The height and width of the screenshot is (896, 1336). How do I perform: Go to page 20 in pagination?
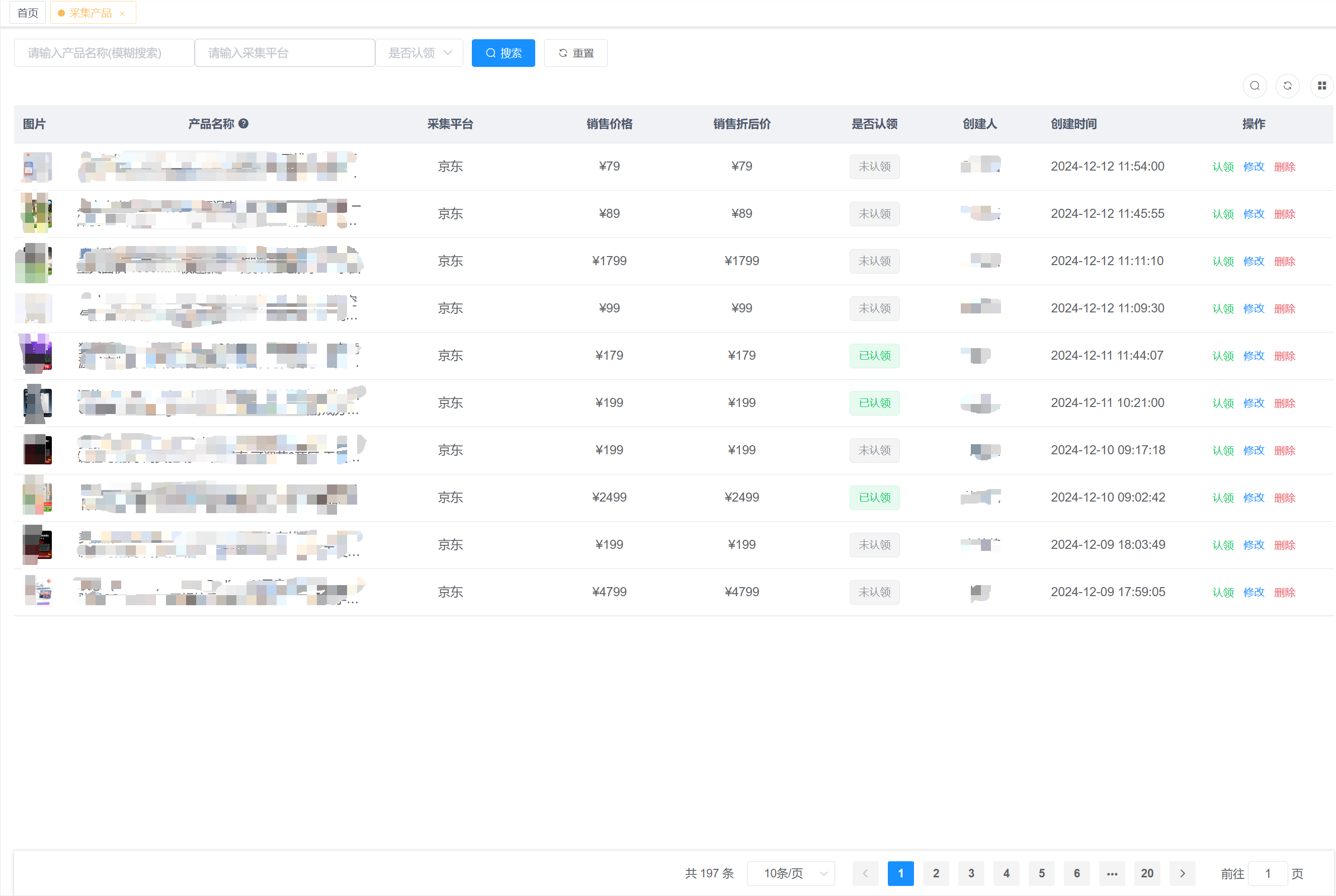[x=1147, y=873]
